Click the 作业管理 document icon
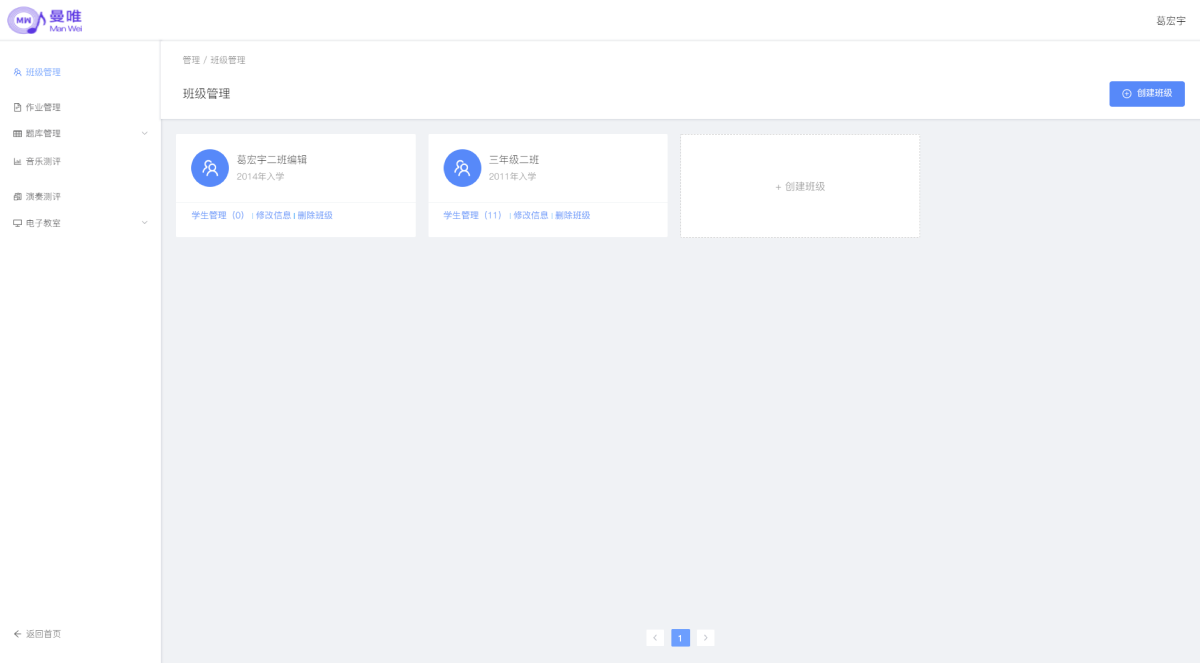 pyautogui.click(x=17, y=107)
